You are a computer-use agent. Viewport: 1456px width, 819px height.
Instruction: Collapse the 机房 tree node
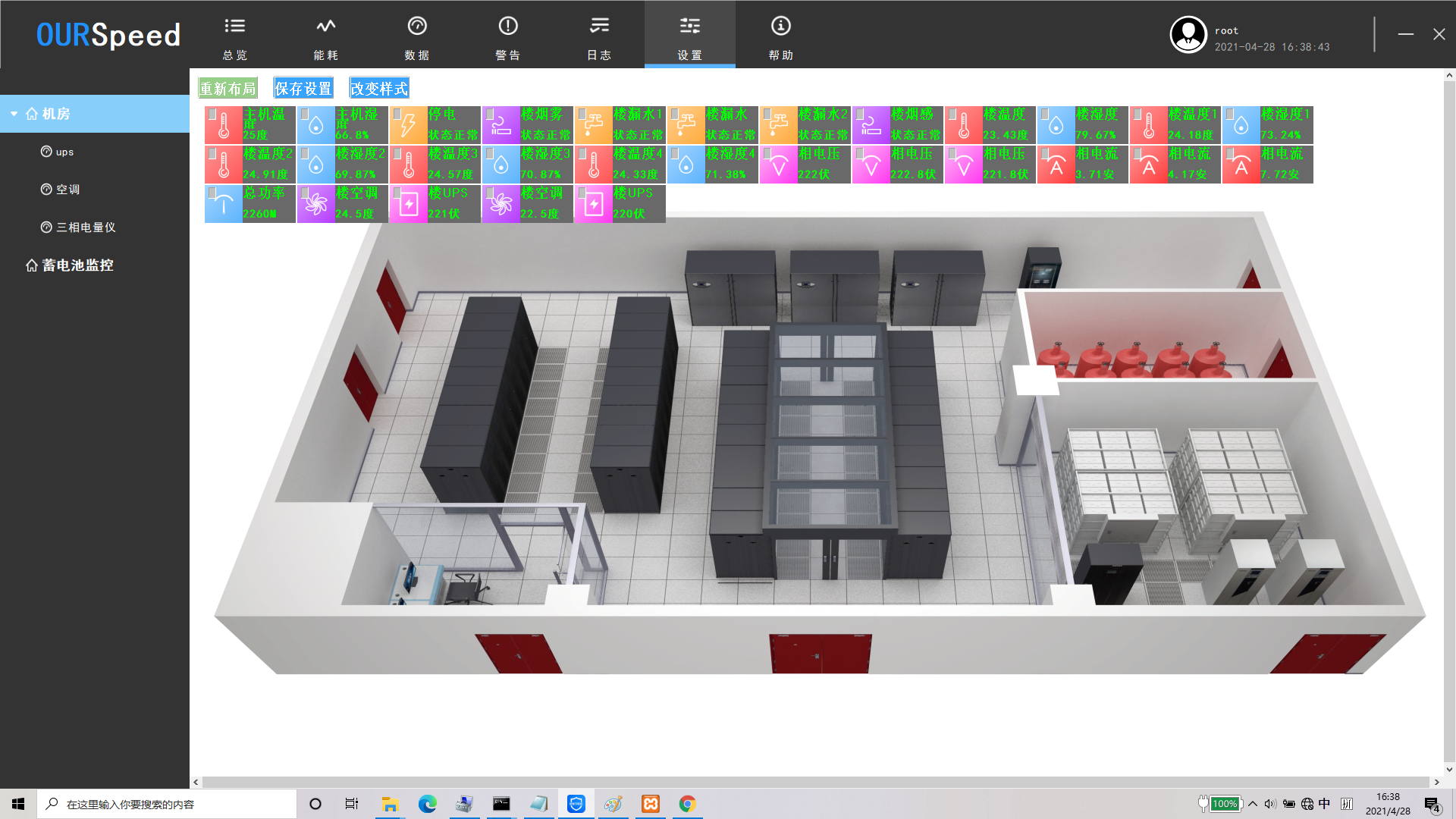click(x=14, y=114)
